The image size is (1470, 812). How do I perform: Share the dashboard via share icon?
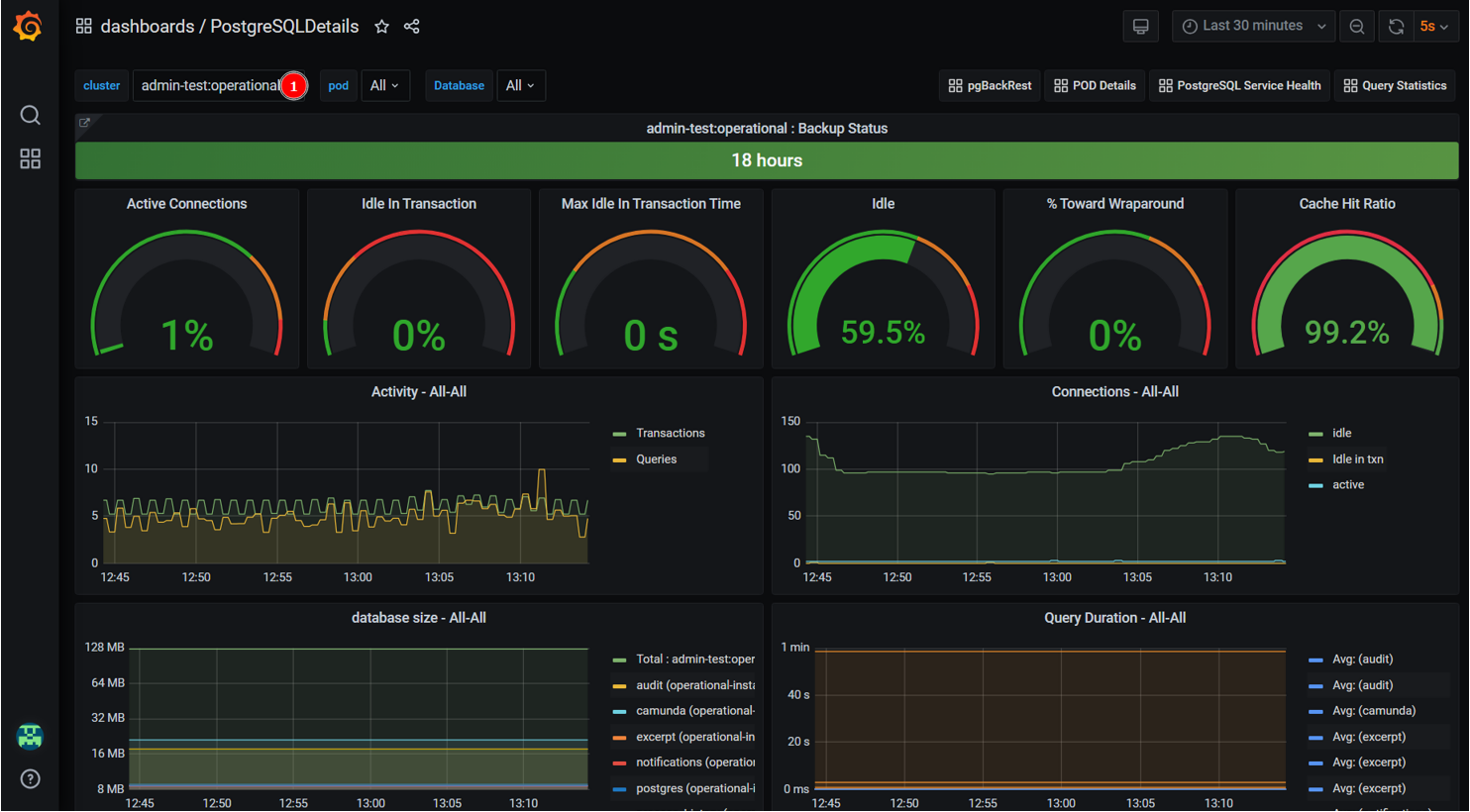click(412, 27)
